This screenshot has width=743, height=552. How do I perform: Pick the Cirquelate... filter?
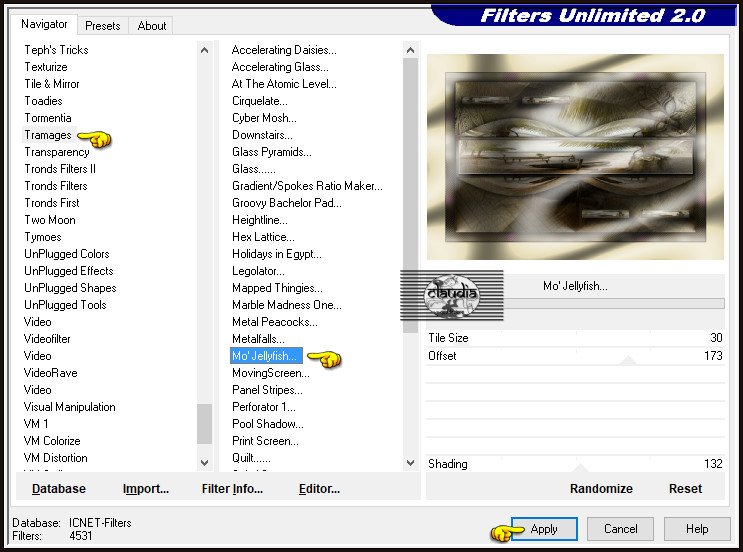tap(260, 101)
